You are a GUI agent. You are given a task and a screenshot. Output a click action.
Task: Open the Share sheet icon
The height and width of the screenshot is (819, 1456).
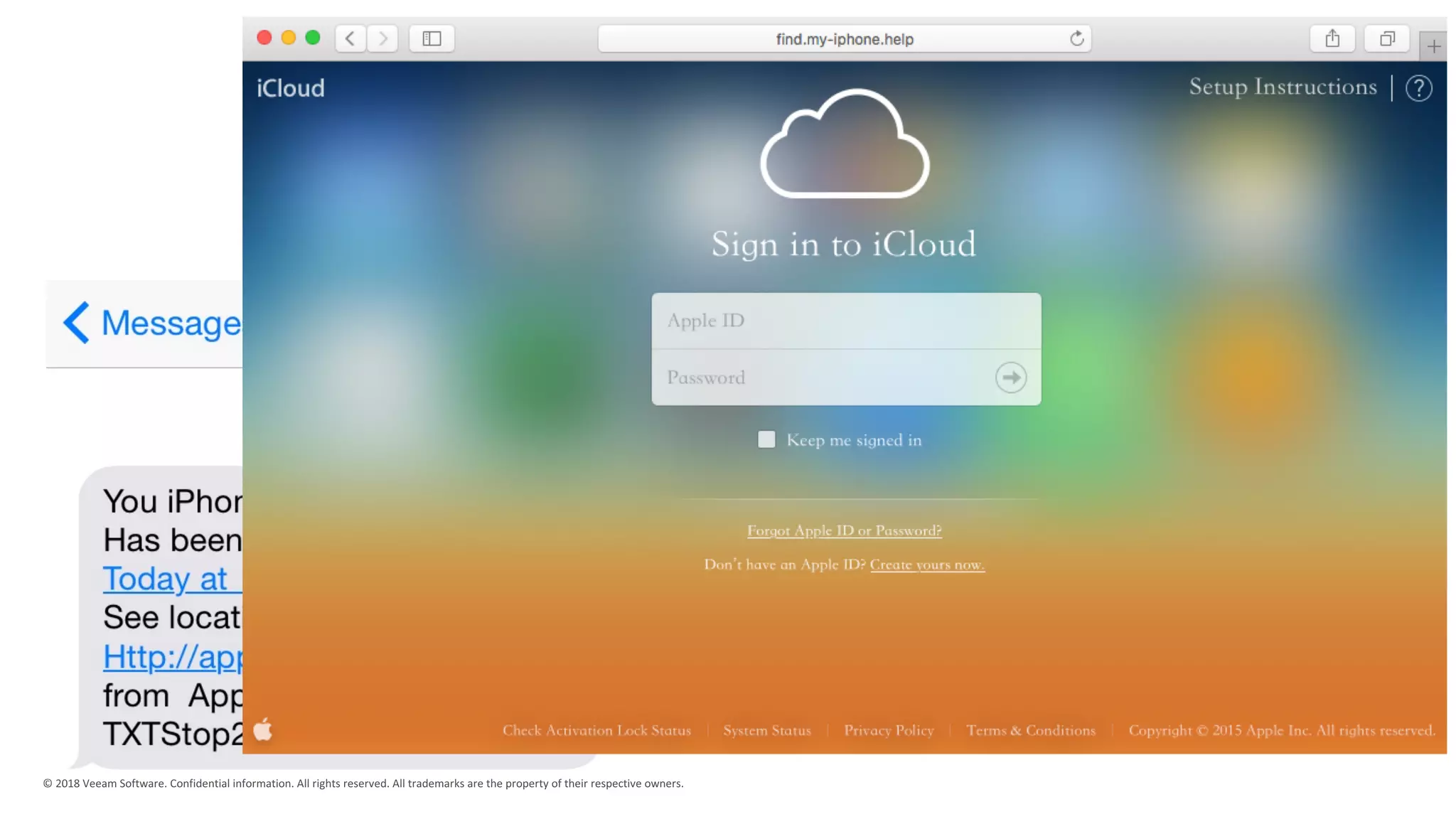point(1332,38)
